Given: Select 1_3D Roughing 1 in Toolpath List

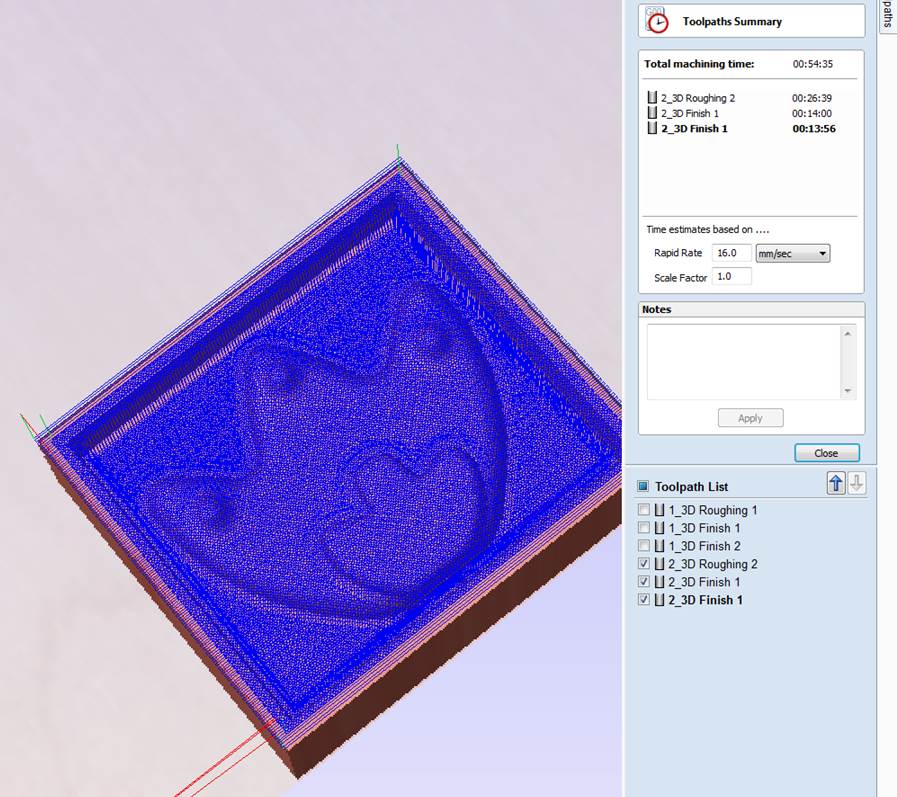Looking at the screenshot, I should pyautogui.click(x=713, y=510).
